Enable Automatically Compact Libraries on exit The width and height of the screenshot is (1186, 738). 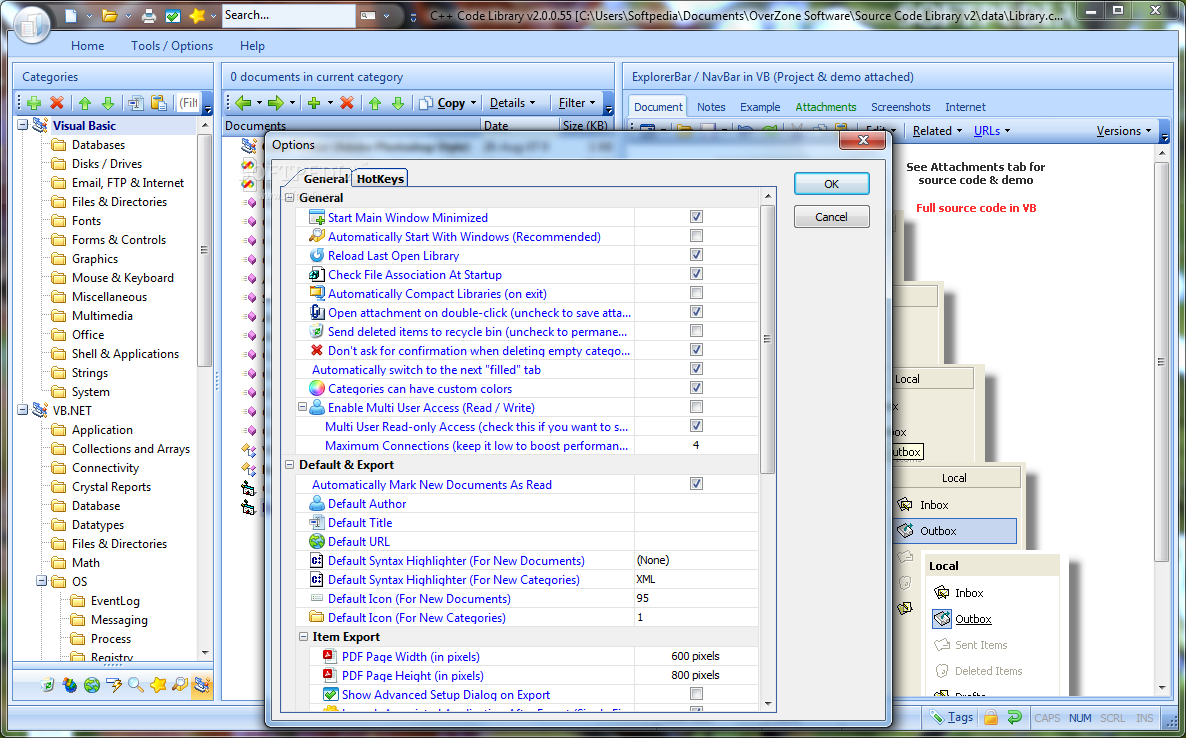click(x=696, y=293)
